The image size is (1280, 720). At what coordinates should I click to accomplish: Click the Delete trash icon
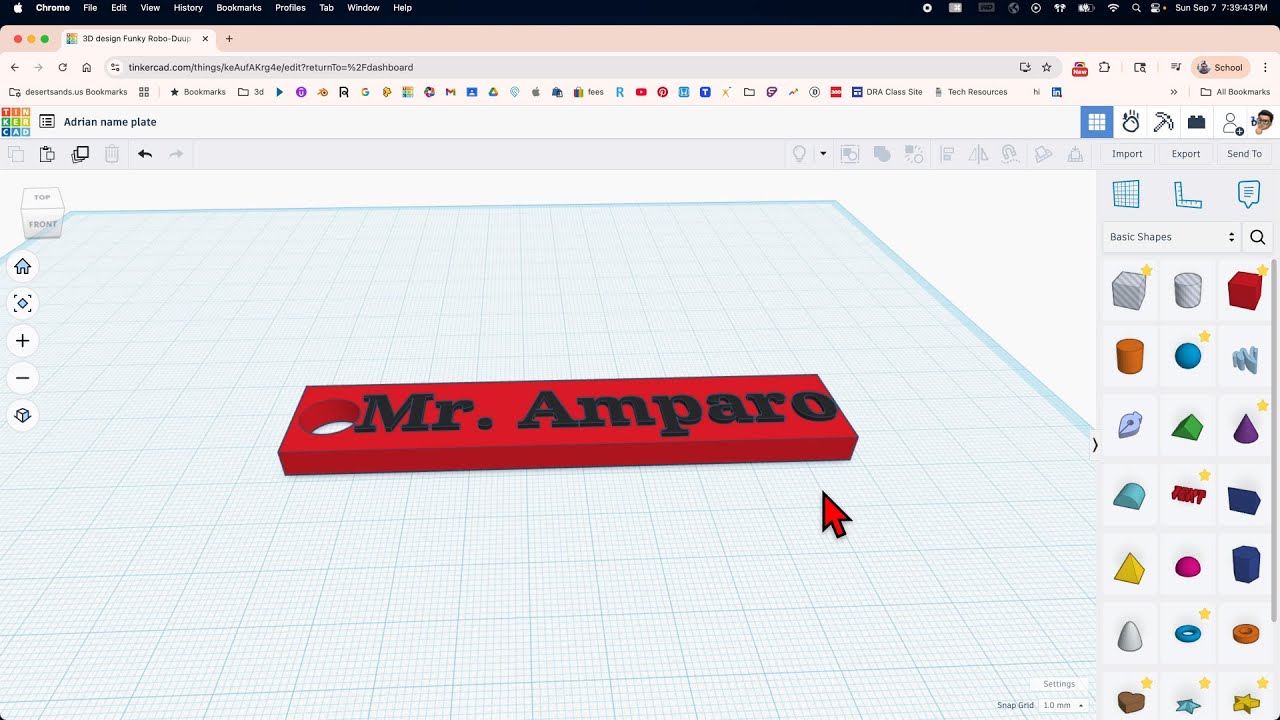click(x=112, y=154)
